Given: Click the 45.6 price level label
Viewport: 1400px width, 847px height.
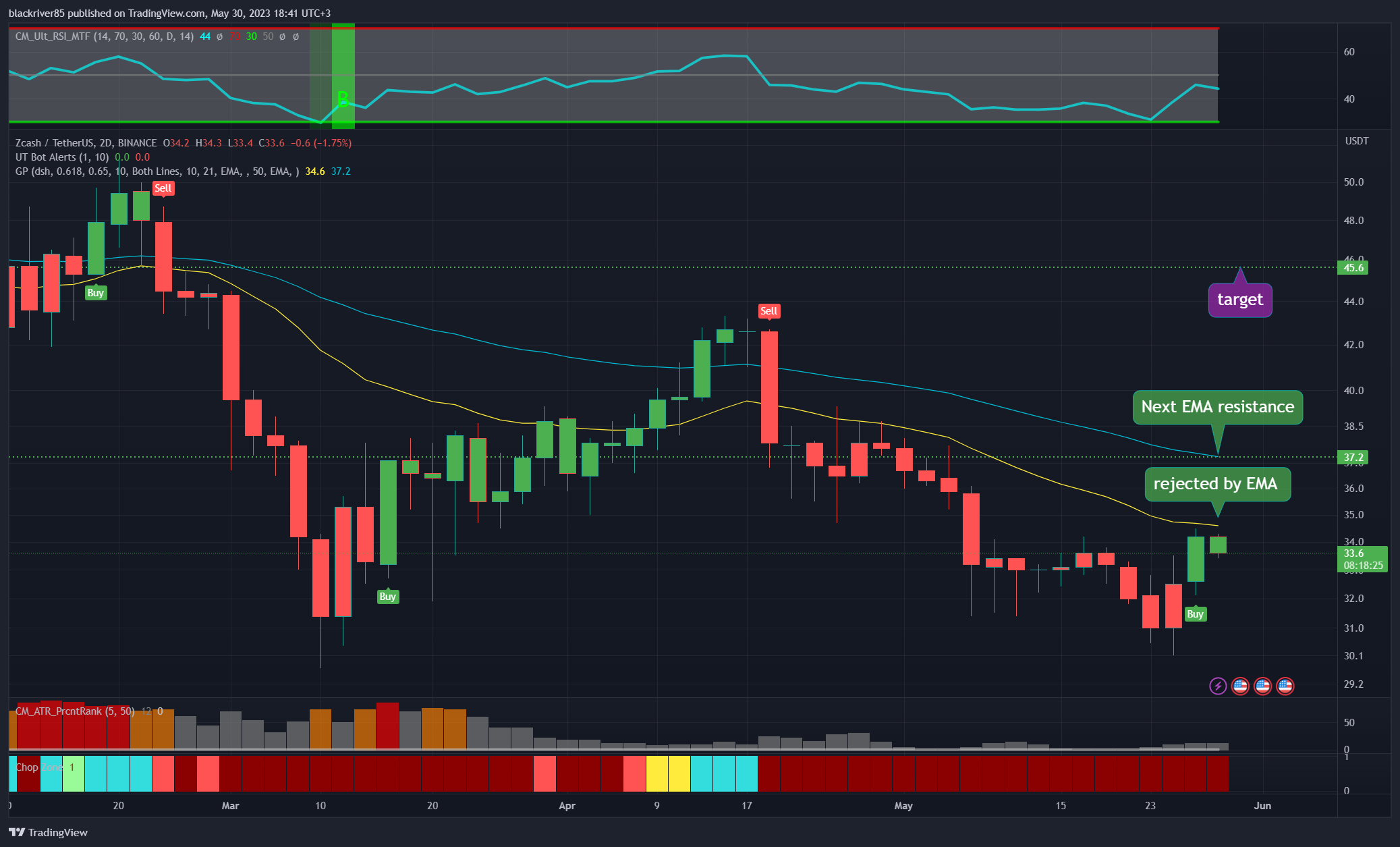Looking at the screenshot, I should pos(1353,268).
